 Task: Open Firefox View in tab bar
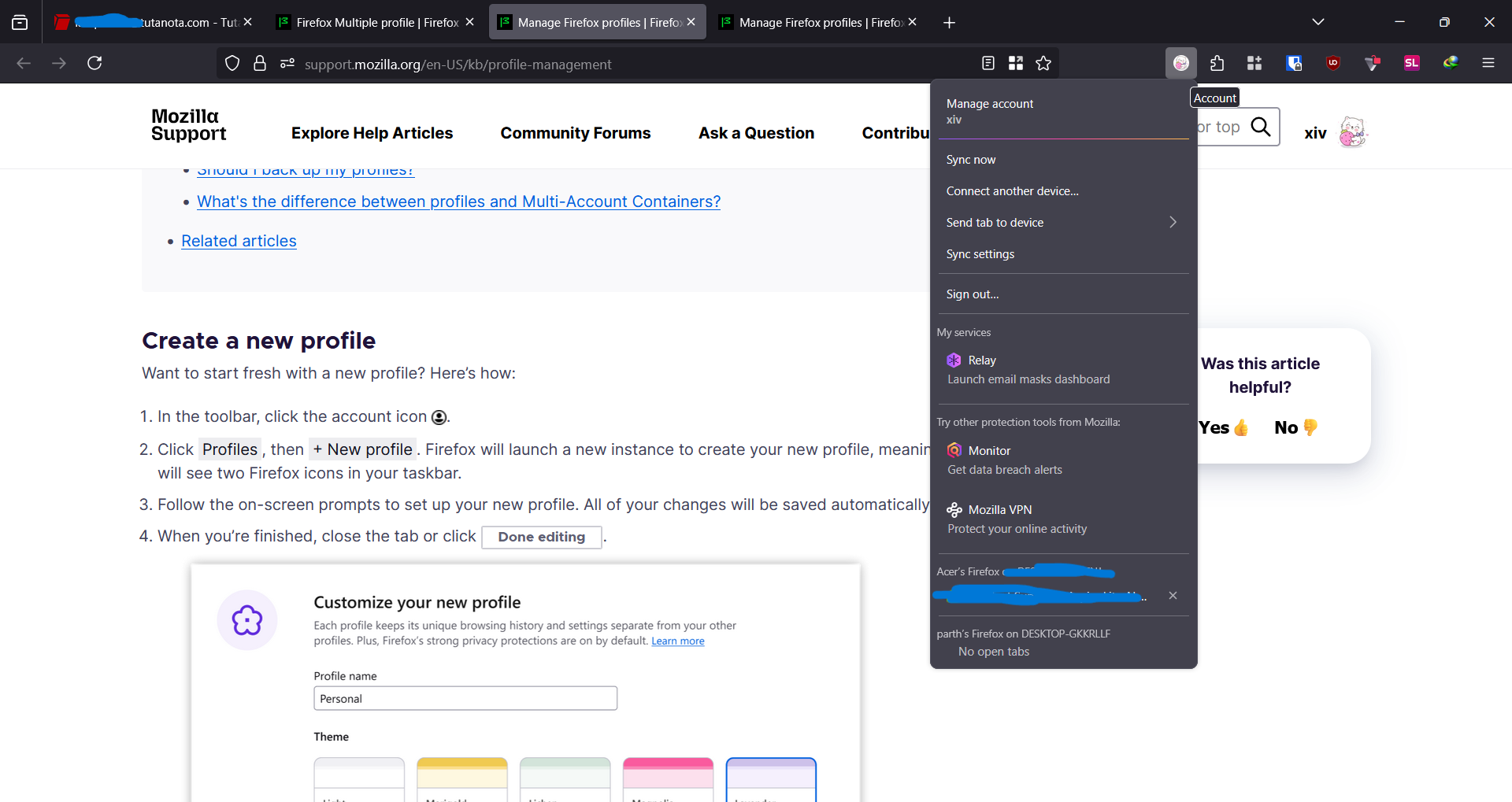20,22
